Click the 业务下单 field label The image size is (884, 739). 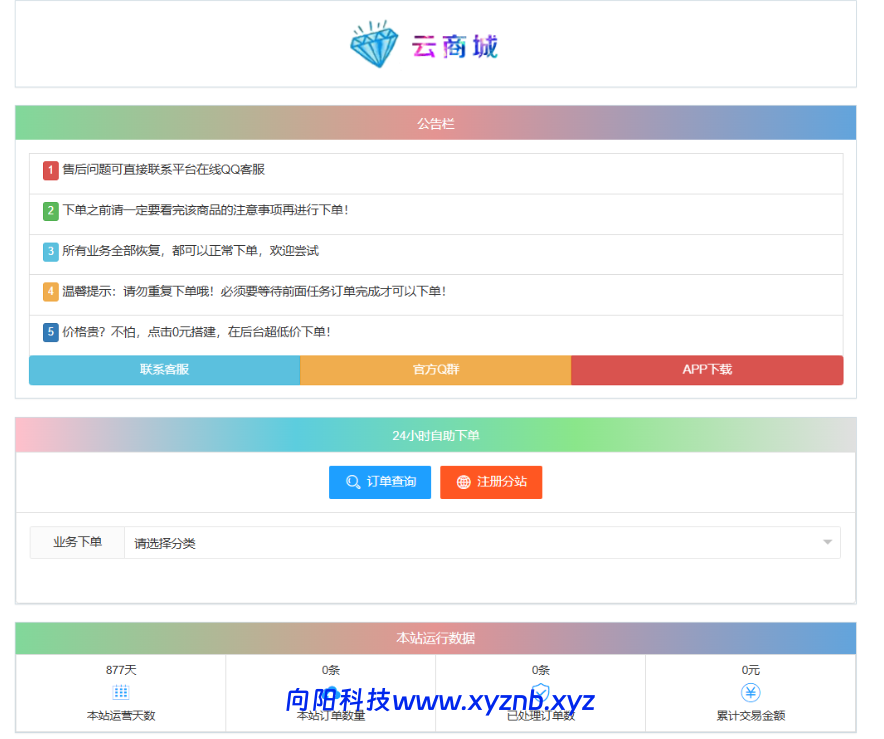77,542
